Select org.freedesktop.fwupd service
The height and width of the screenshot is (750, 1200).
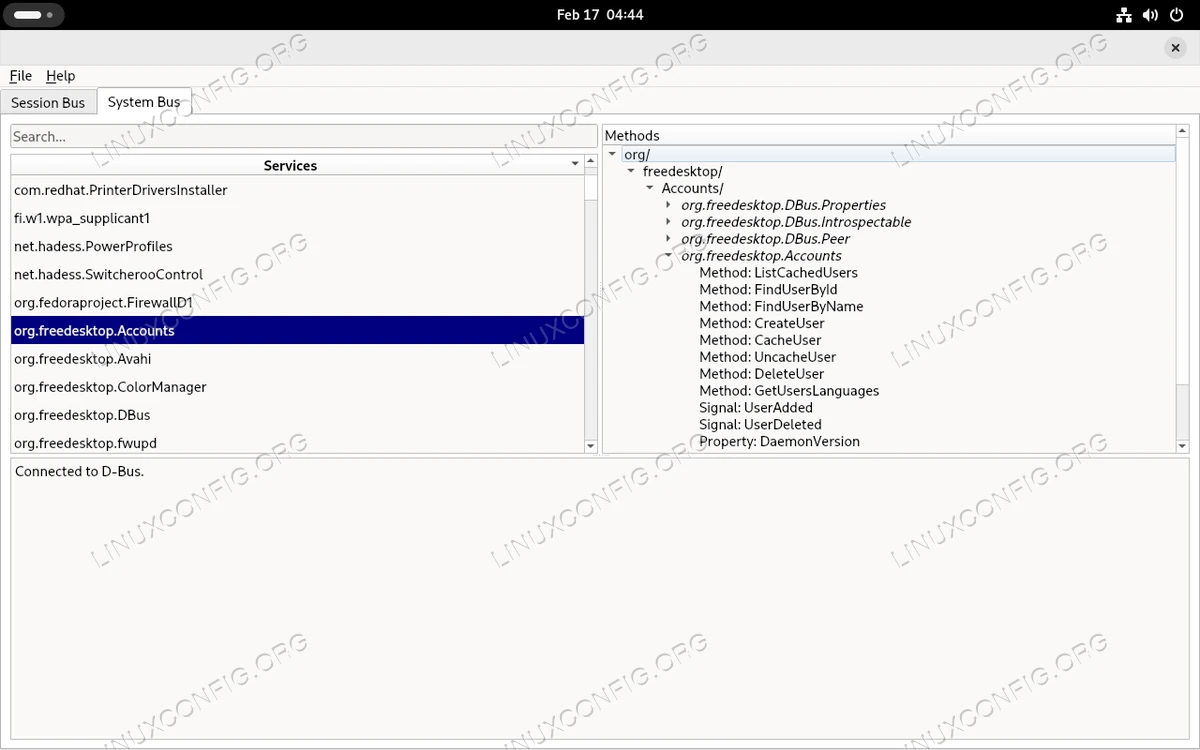pyautogui.click(x=297, y=441)
